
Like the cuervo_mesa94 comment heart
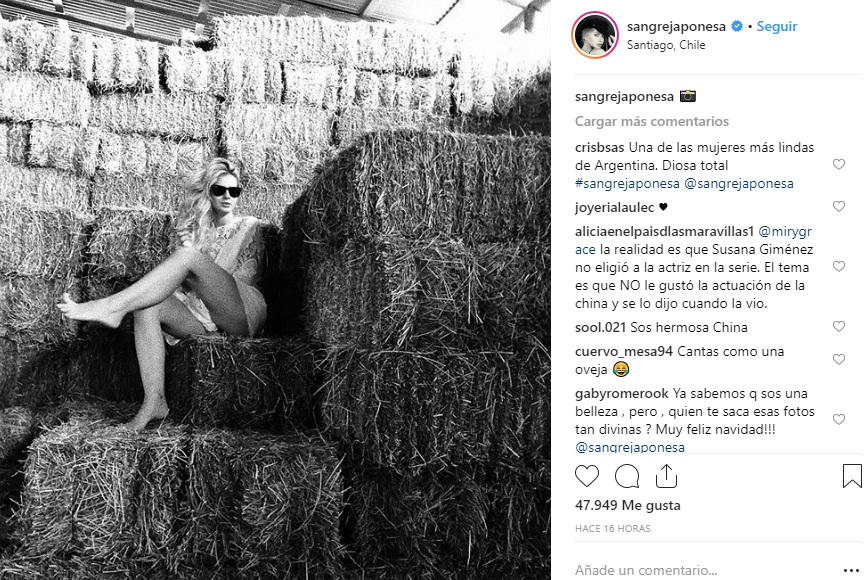click(839, 360)
